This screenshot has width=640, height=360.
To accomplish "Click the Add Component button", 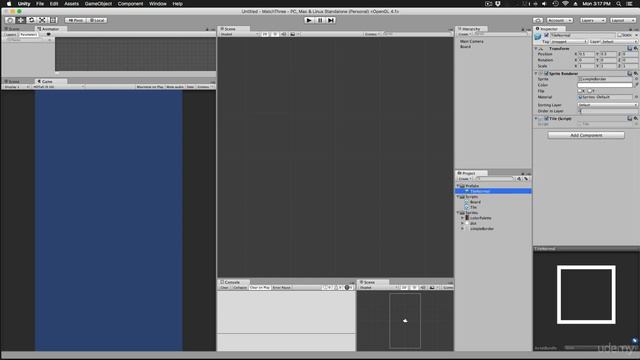I will click(x=586, y=135).
